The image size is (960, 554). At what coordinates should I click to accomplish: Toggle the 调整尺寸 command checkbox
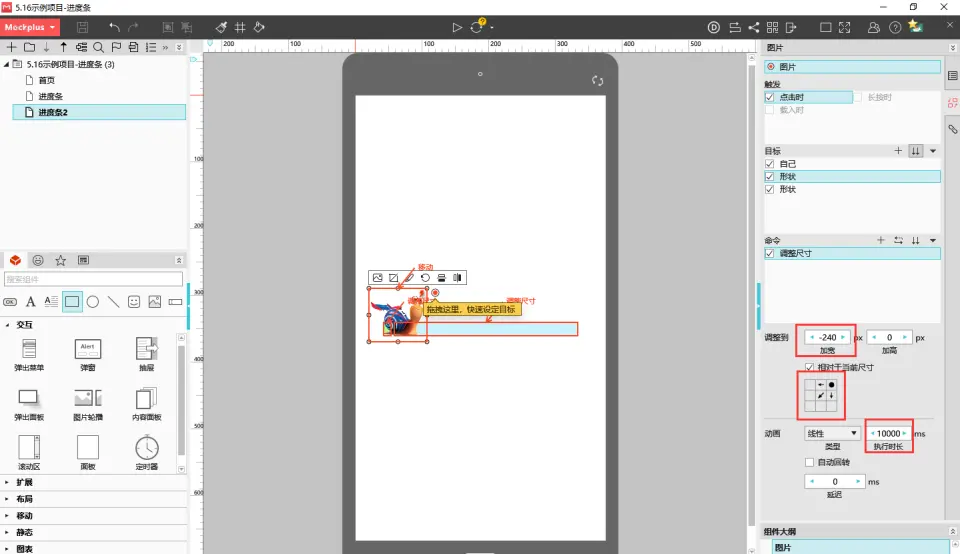(770, 253)
